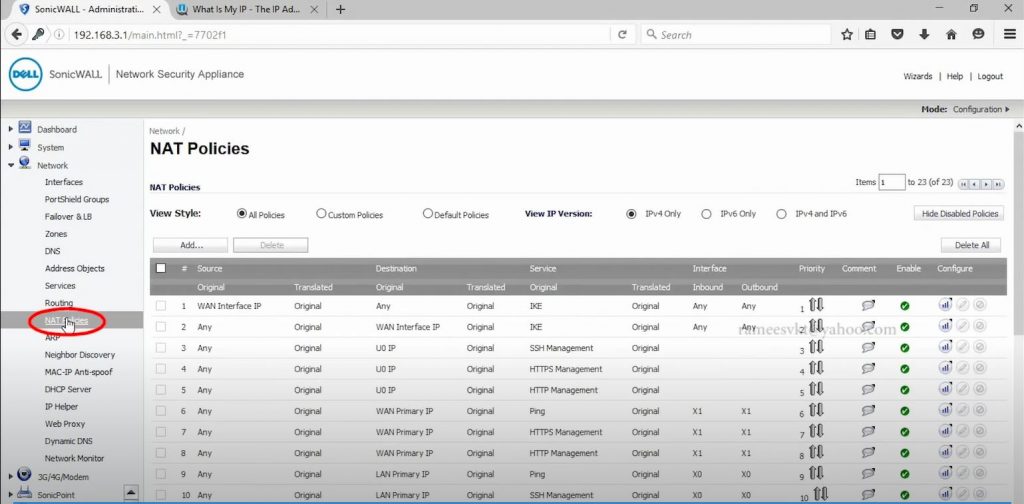
Task: View comment bubble for policy 4
Action: click(868, 369)
